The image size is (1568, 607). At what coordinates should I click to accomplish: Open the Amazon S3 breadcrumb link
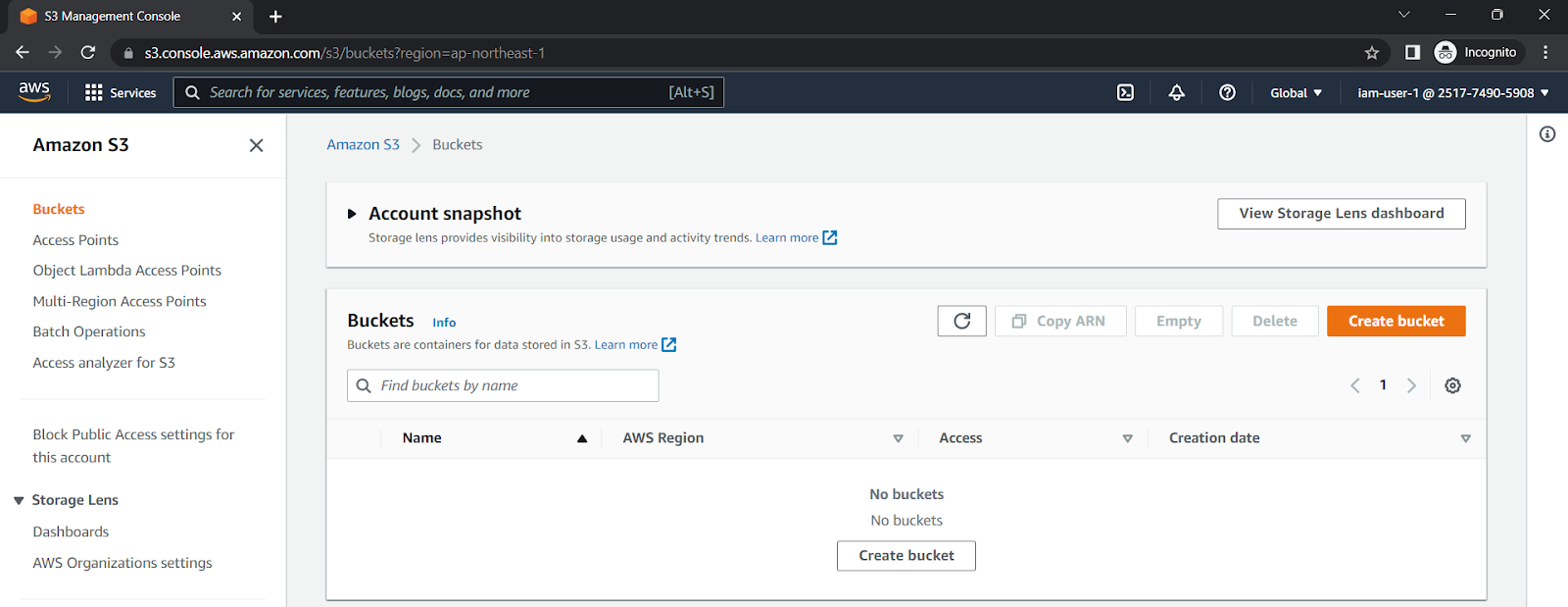364,144
